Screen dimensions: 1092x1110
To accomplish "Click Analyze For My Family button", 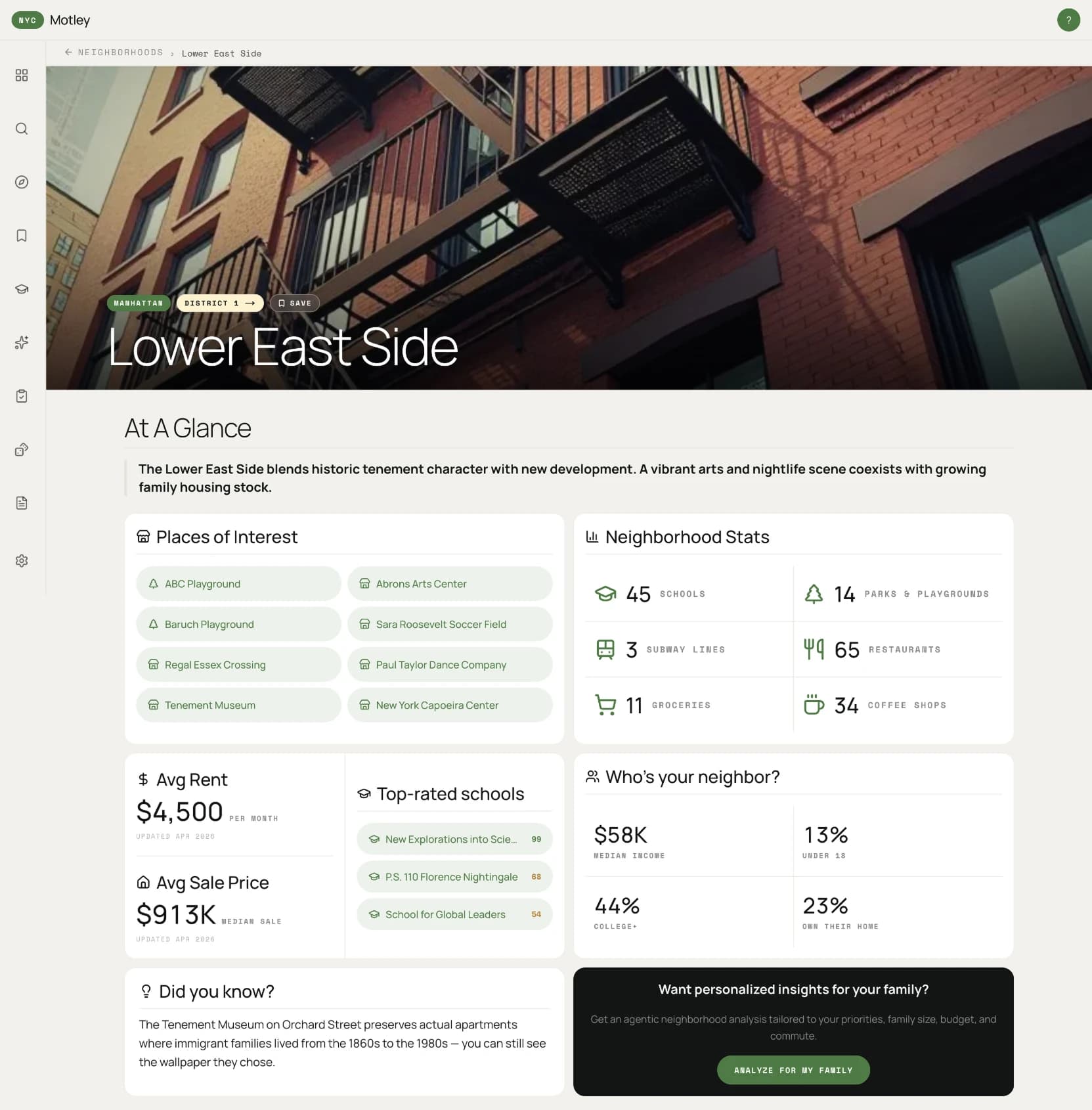I will click(x=793, y=1070).
